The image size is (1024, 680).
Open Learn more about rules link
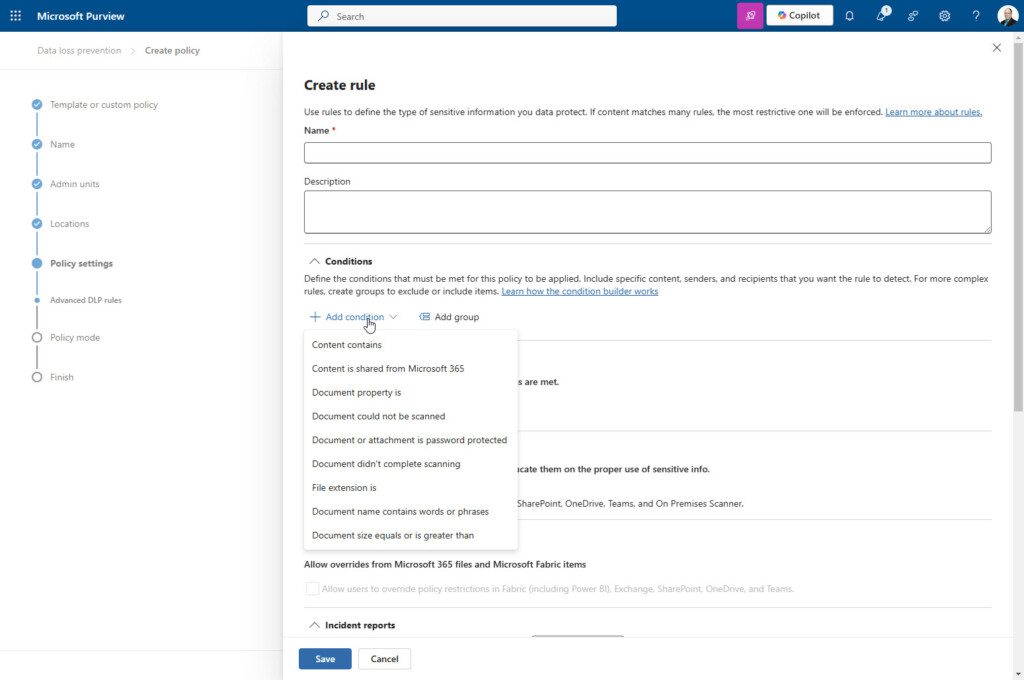tap(933, 112)
